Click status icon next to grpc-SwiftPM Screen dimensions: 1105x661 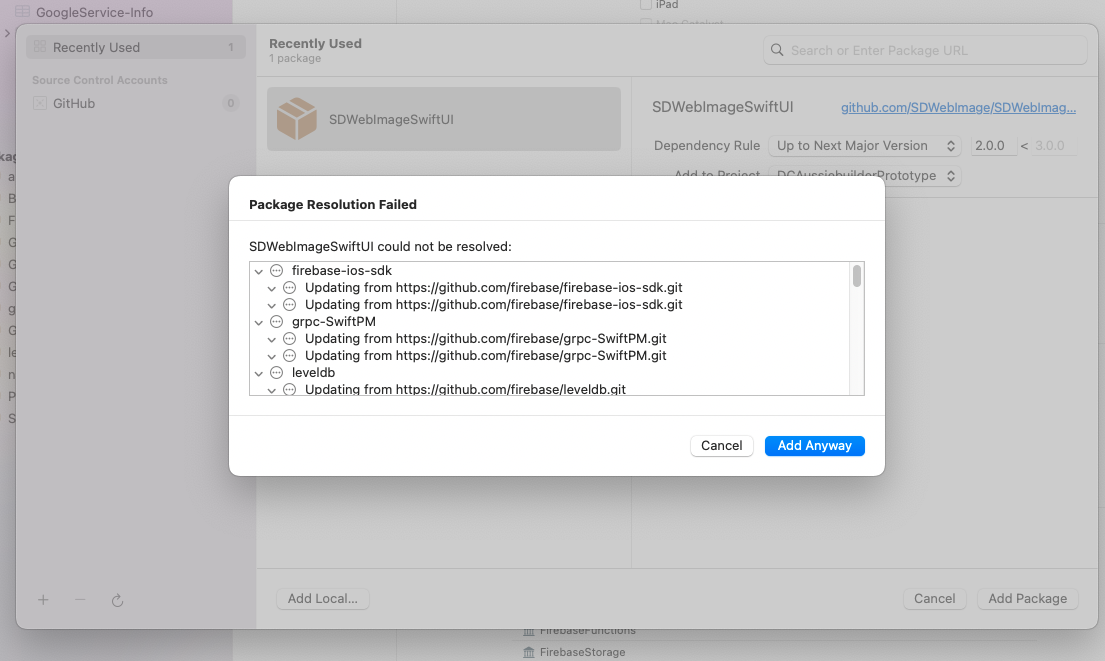coord(276,321)
